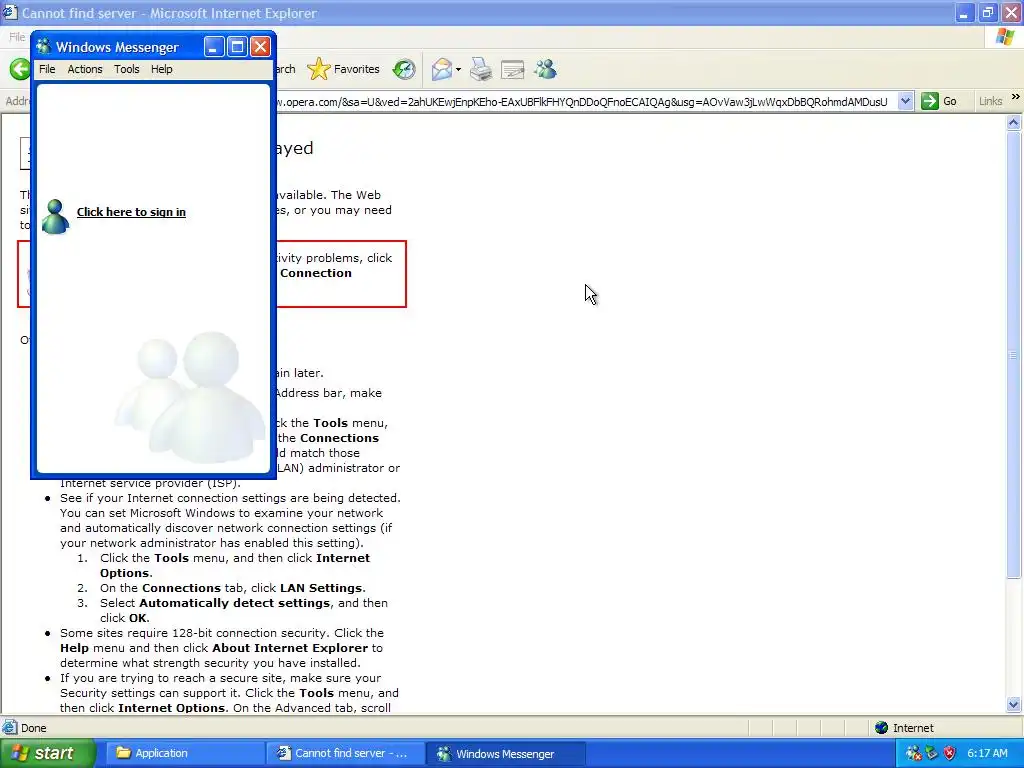Open the Actions menu in Windows Messenger
This screenshot has height=768, width=1024.
pyautogui.click(x=85, y=69)
